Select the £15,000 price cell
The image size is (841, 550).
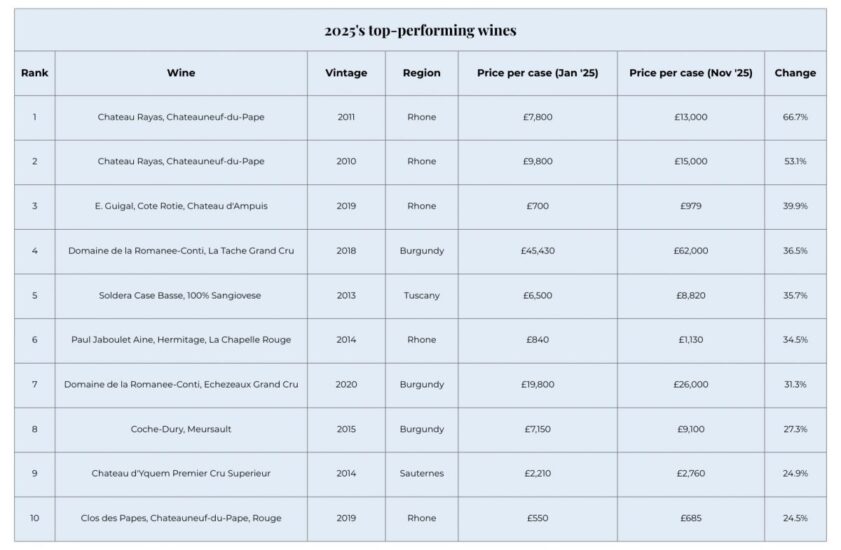[x=690, y=161]
